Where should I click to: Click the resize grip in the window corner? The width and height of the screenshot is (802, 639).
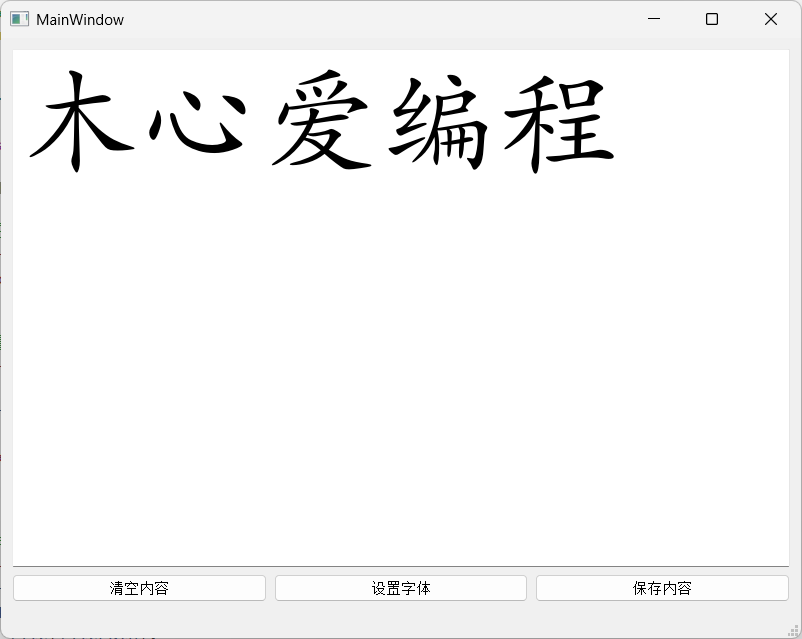point(793,631)
